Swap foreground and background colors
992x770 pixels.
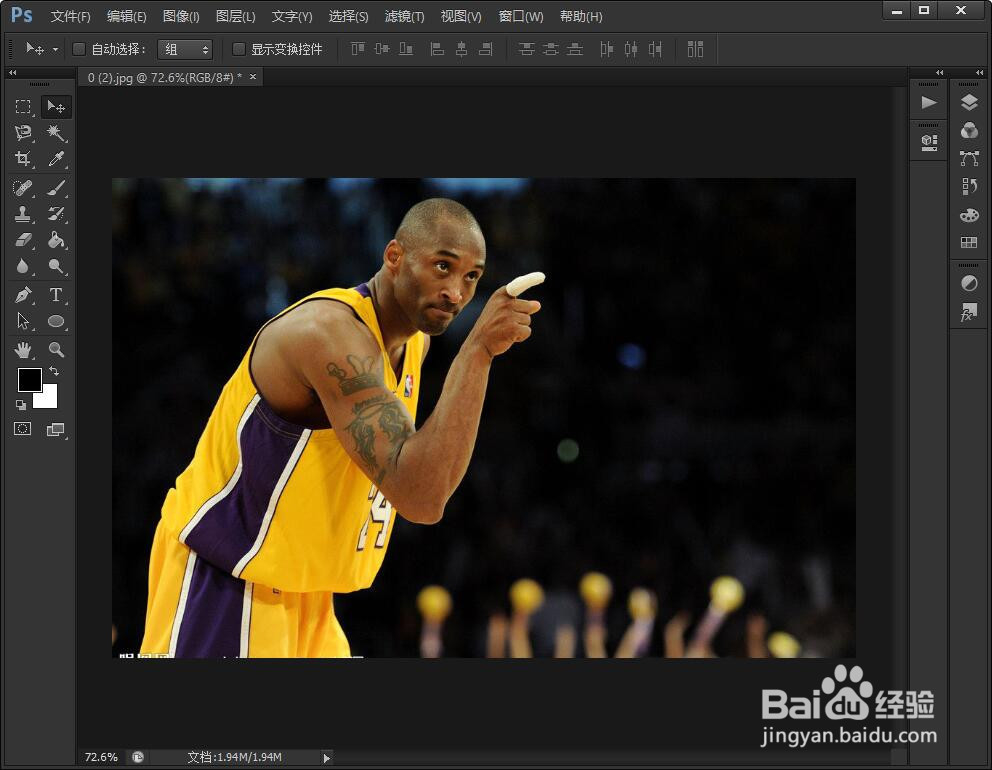coord(54,371)
